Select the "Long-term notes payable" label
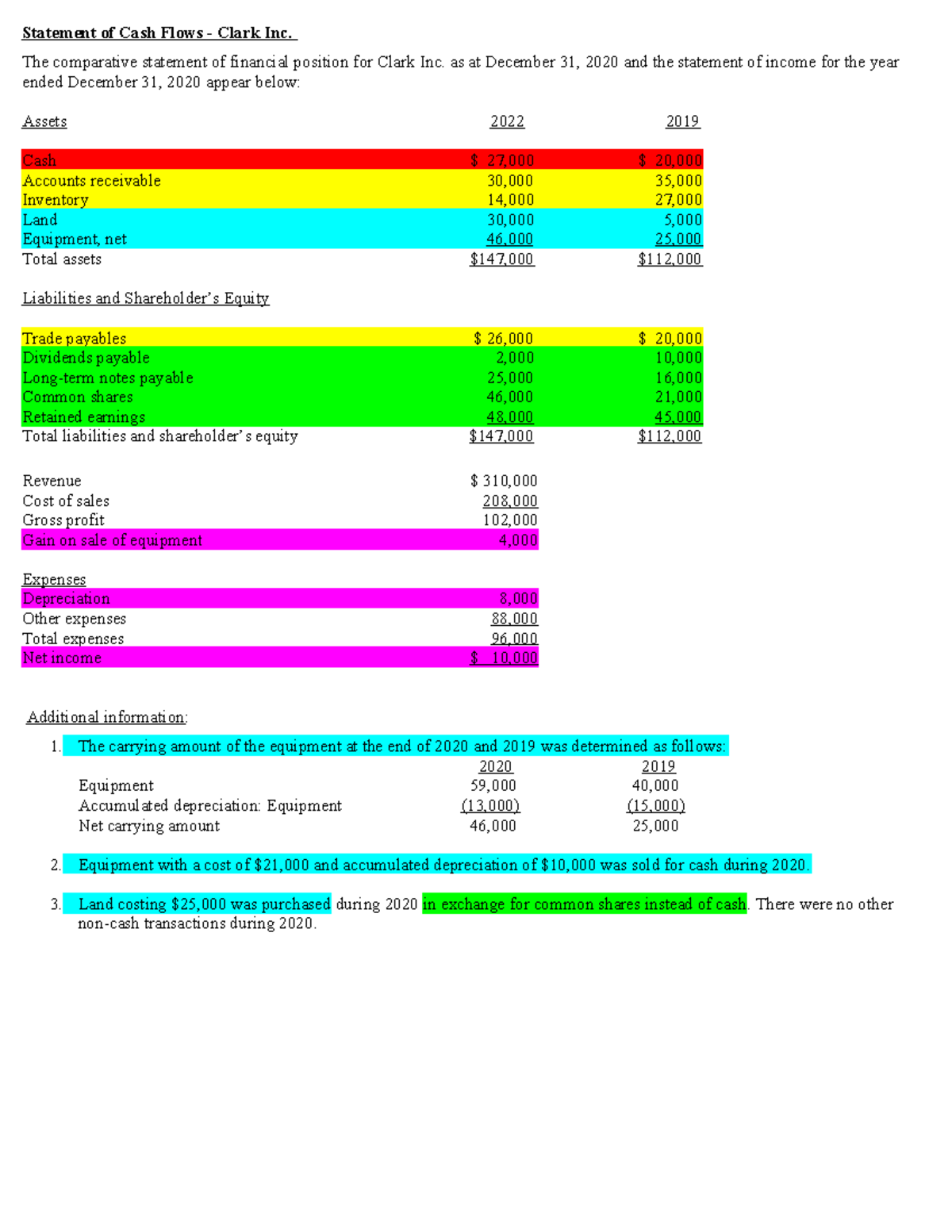 (108, 378)
